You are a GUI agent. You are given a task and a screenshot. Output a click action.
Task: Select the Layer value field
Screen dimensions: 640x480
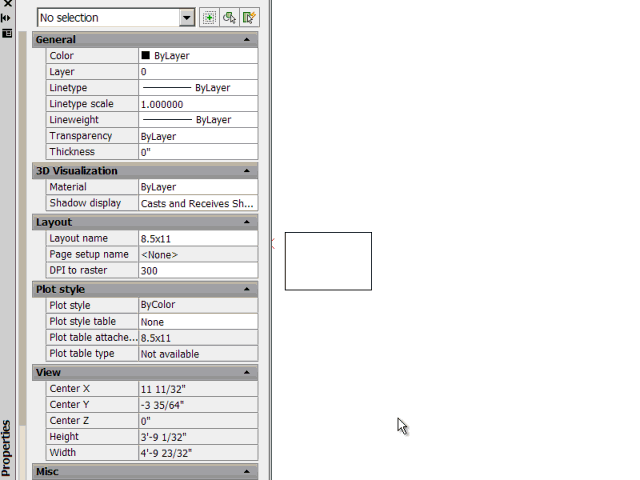pos(198,72)
